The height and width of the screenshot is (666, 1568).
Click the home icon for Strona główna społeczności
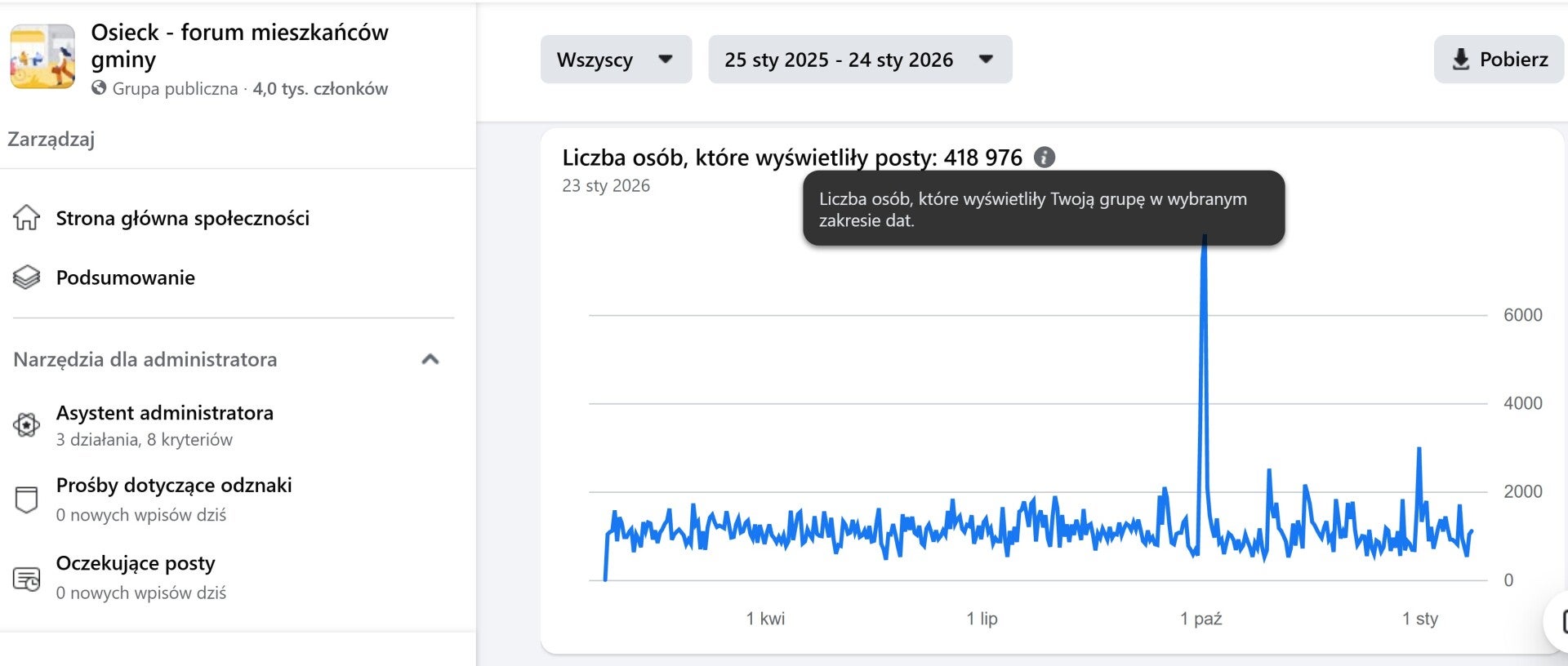pos(26,218)
